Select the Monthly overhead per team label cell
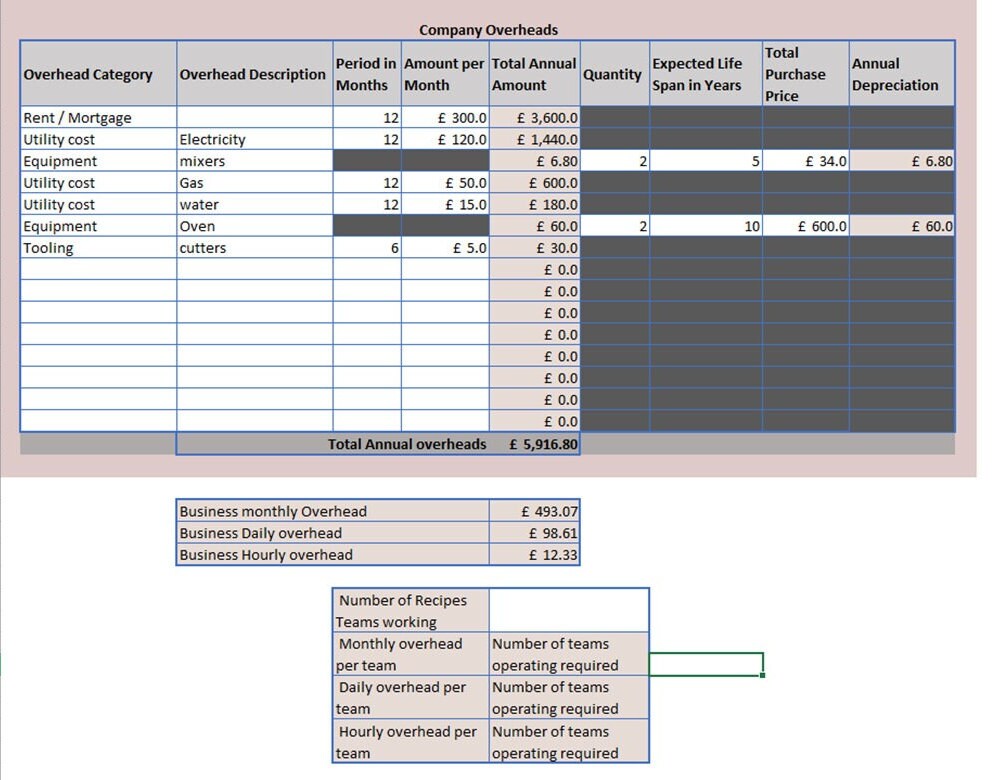Image resolution: width=997 pixels, height=780 pixels. [411, 654]
